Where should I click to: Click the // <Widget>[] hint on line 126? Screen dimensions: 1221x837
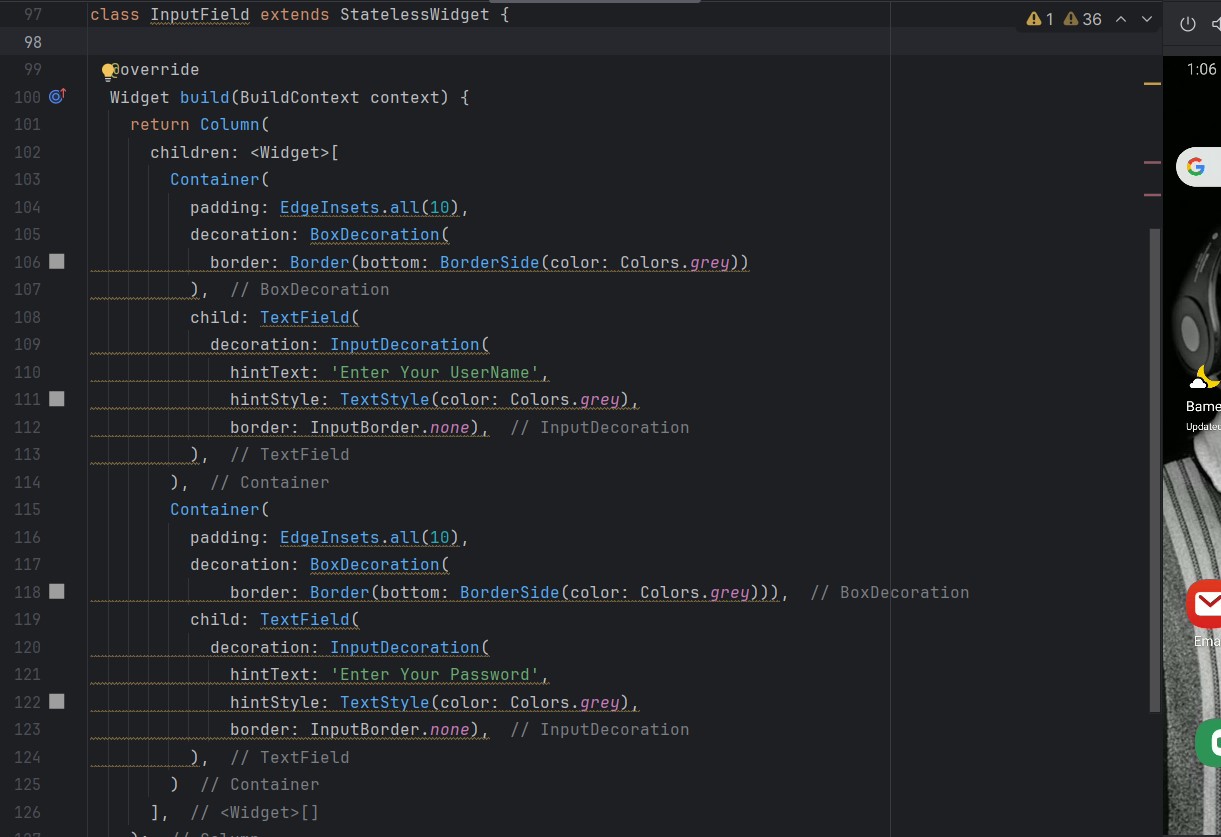tap(255, 813)
